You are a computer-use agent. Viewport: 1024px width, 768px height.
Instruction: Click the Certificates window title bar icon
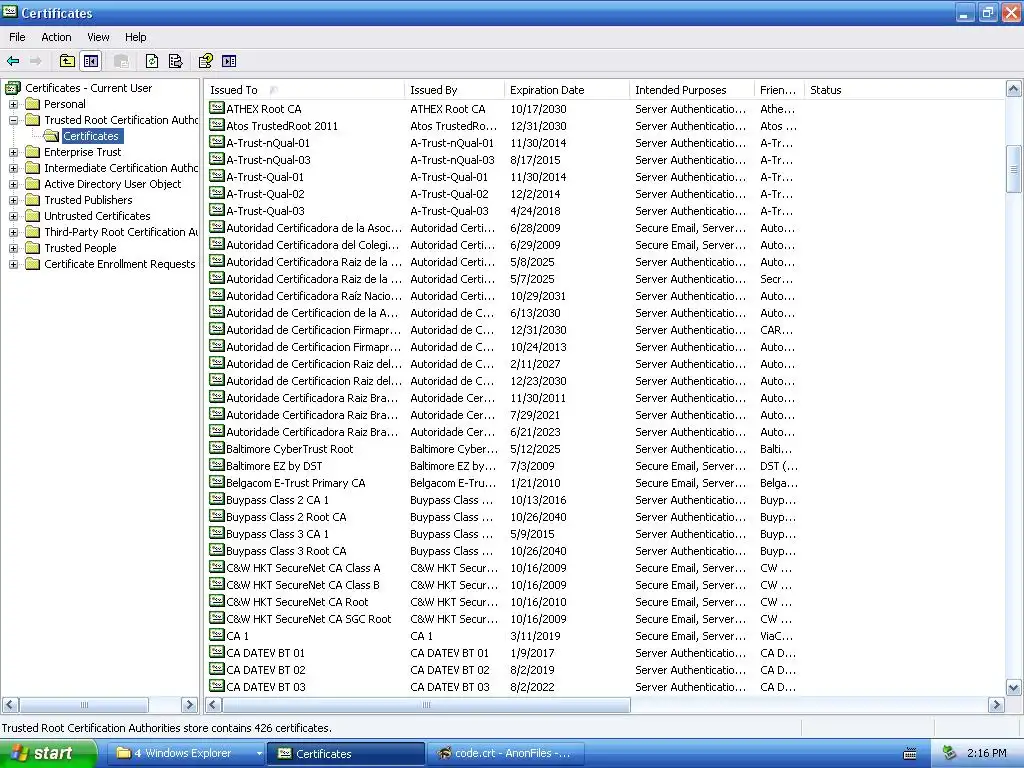coord(10,12)
